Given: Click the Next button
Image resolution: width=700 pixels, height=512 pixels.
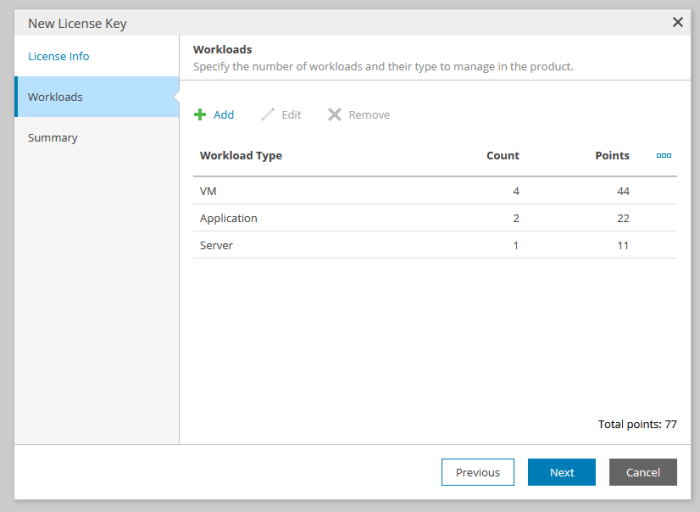Looking at the screenshot, I should point(562,472).
